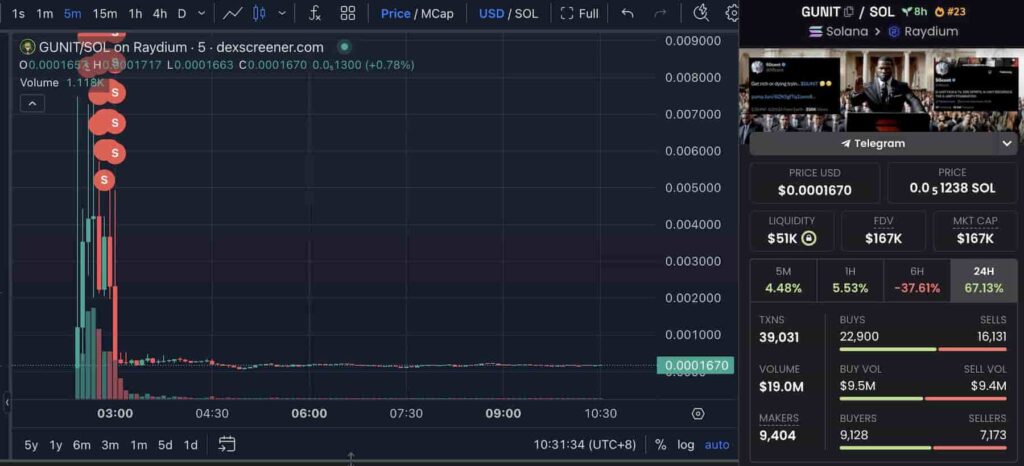Toggle the auto scale option
The image size is (1024, 466).
pos(717,444)
